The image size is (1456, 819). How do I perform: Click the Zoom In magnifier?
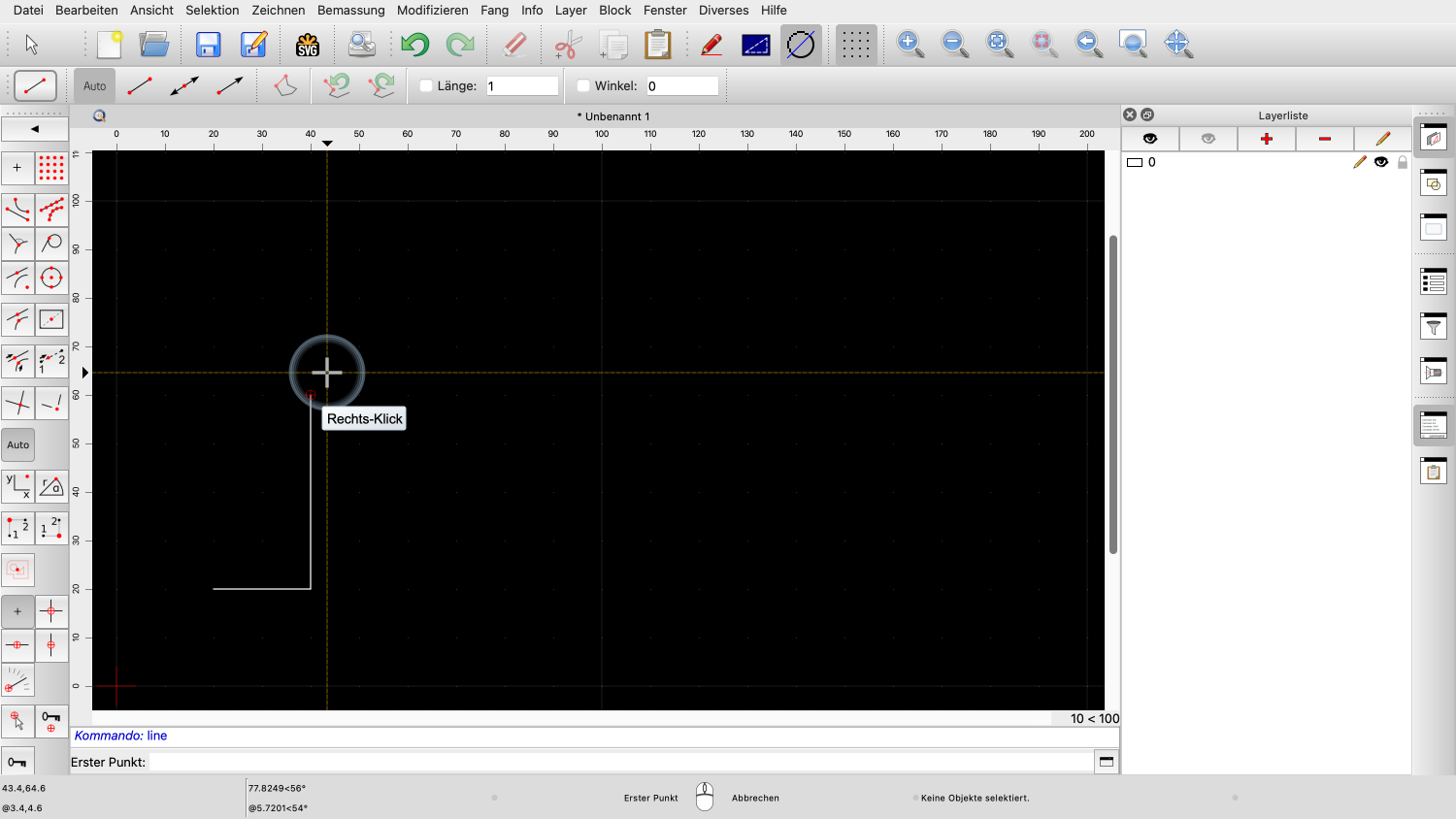[910, 44]
